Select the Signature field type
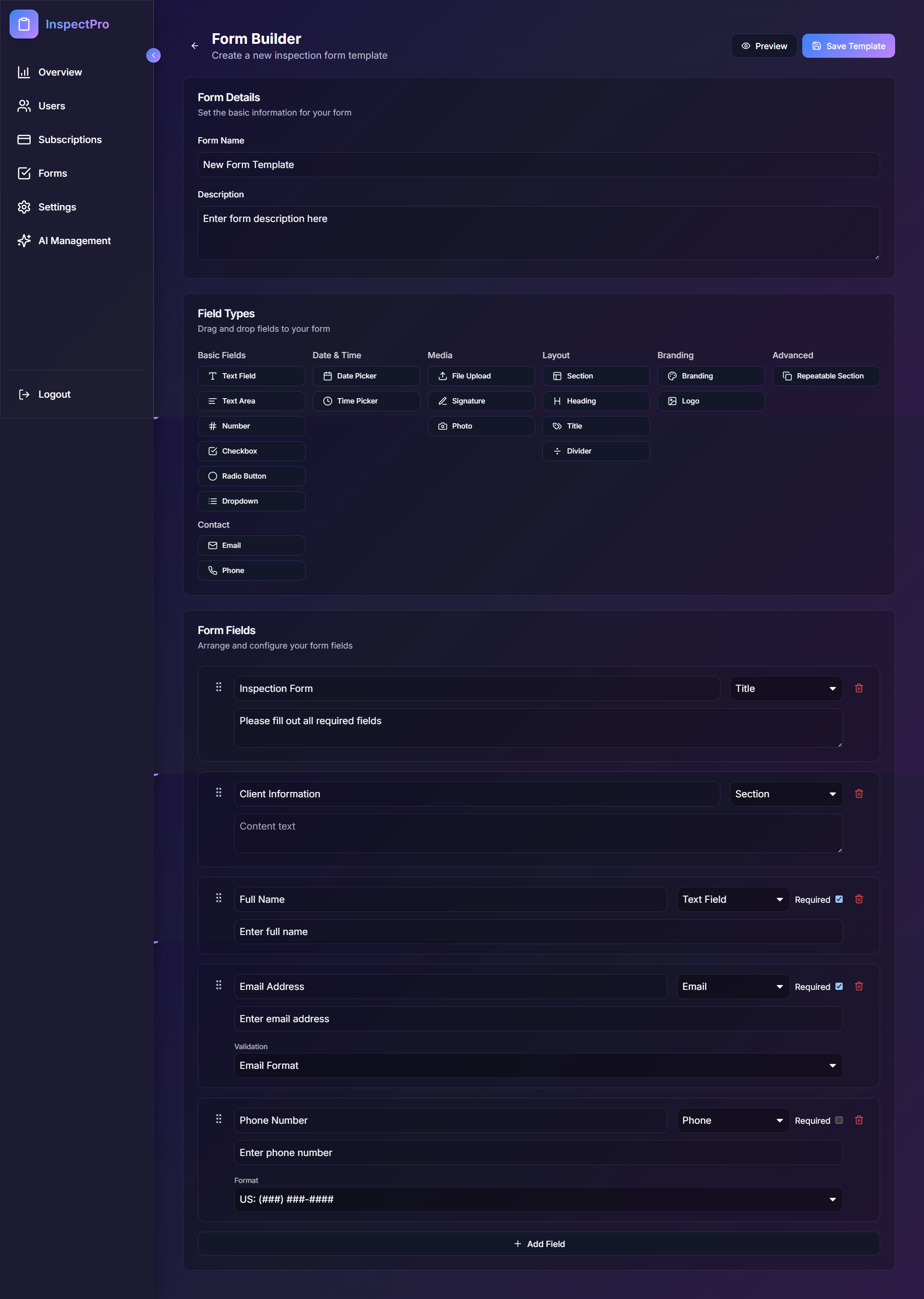This screenshot has height=1299, width=924. click(x=481, y=401)
